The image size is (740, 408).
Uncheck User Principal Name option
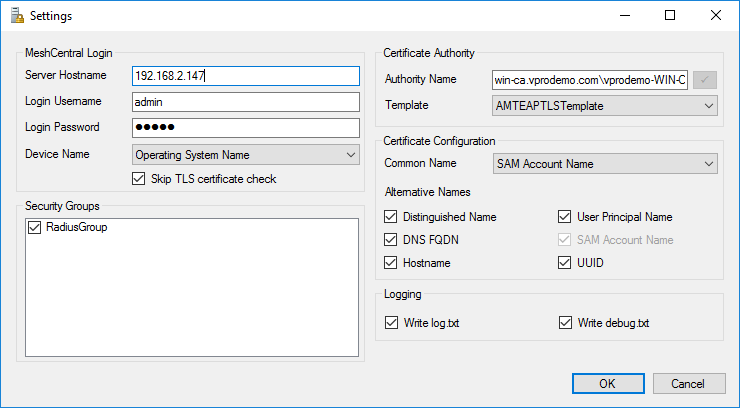click(x=565, y=217)
